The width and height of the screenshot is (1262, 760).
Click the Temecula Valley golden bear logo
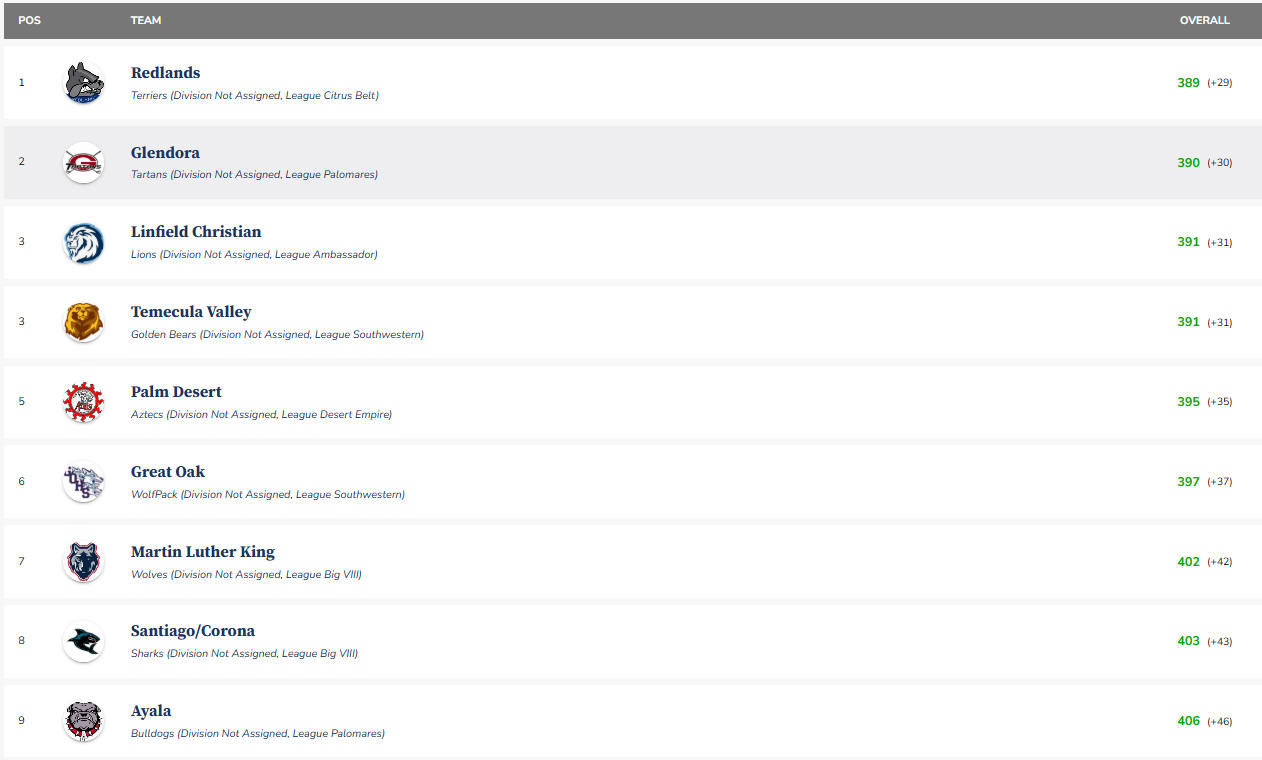coord(84,322)
